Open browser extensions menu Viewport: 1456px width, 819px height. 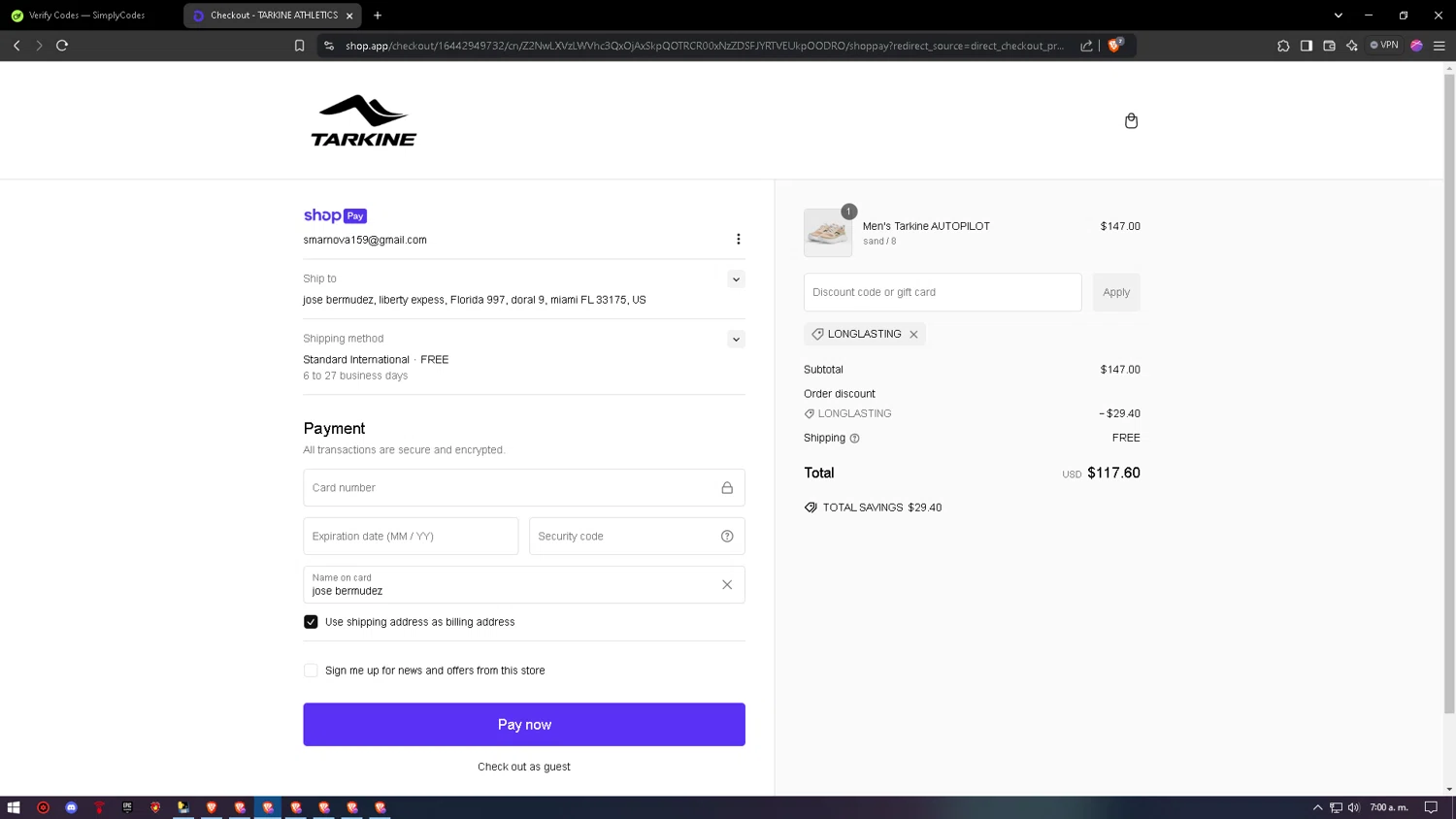tap(1283, 46)
